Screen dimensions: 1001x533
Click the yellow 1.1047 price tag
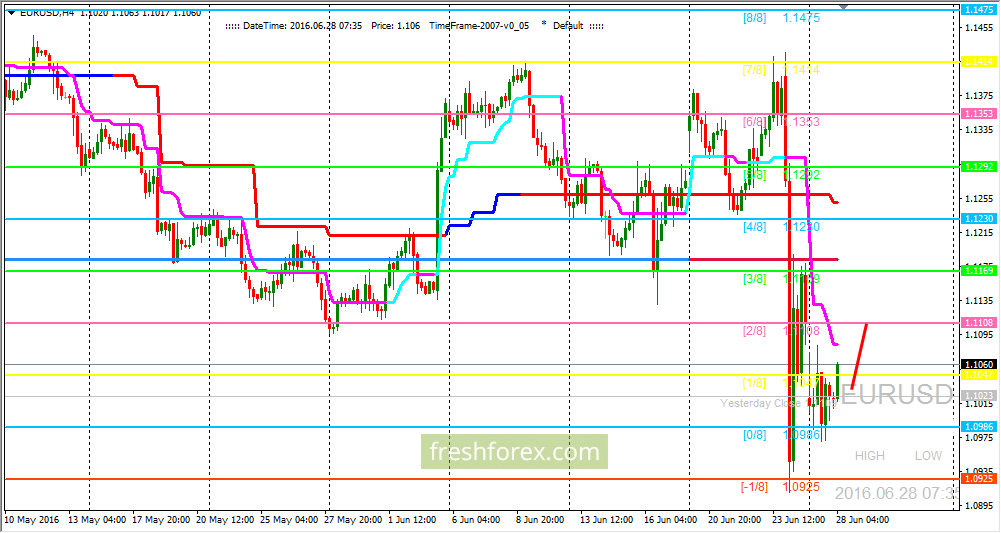pyautogui.click(x=979, y=375)
